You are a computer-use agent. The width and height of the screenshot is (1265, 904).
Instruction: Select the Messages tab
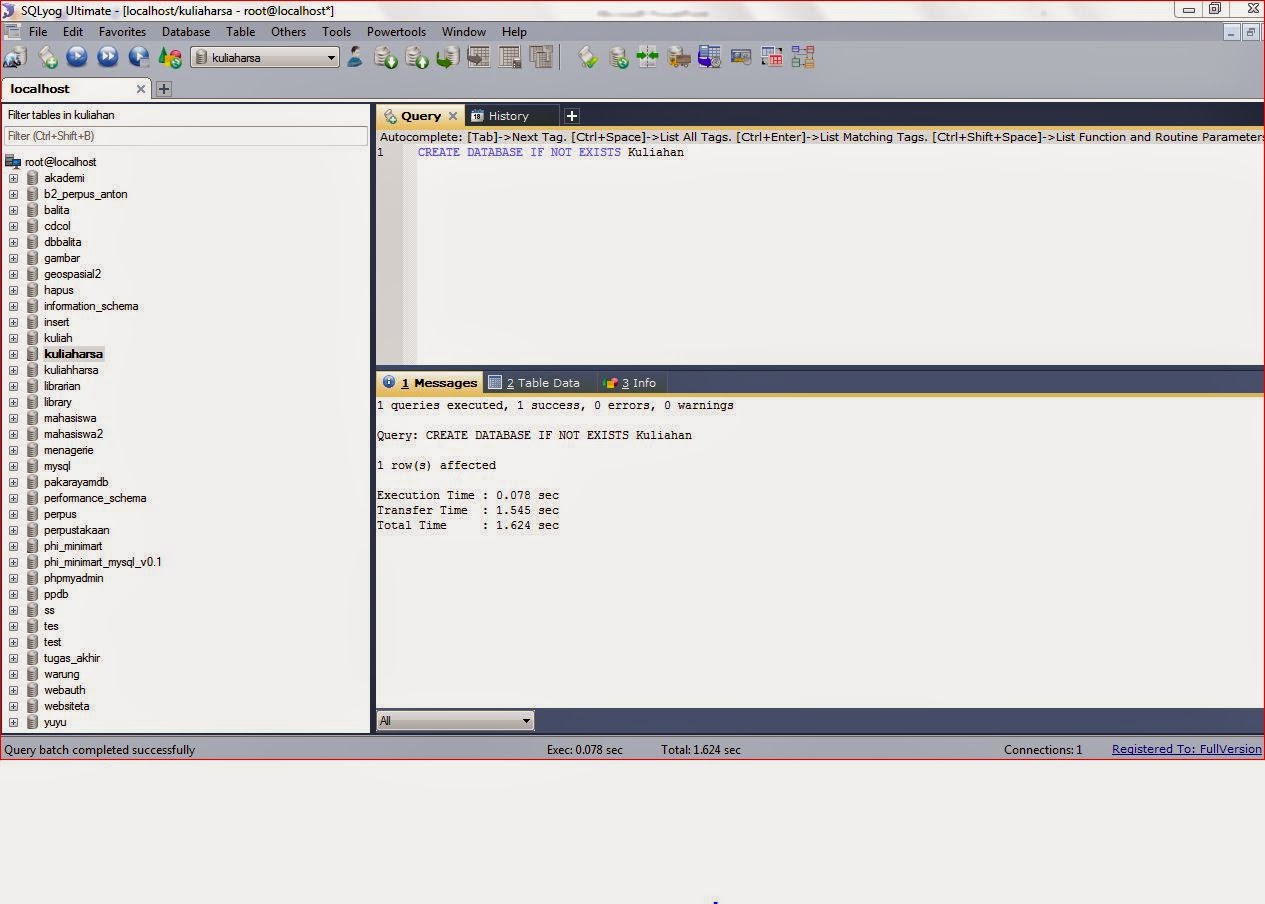[430, 383]
